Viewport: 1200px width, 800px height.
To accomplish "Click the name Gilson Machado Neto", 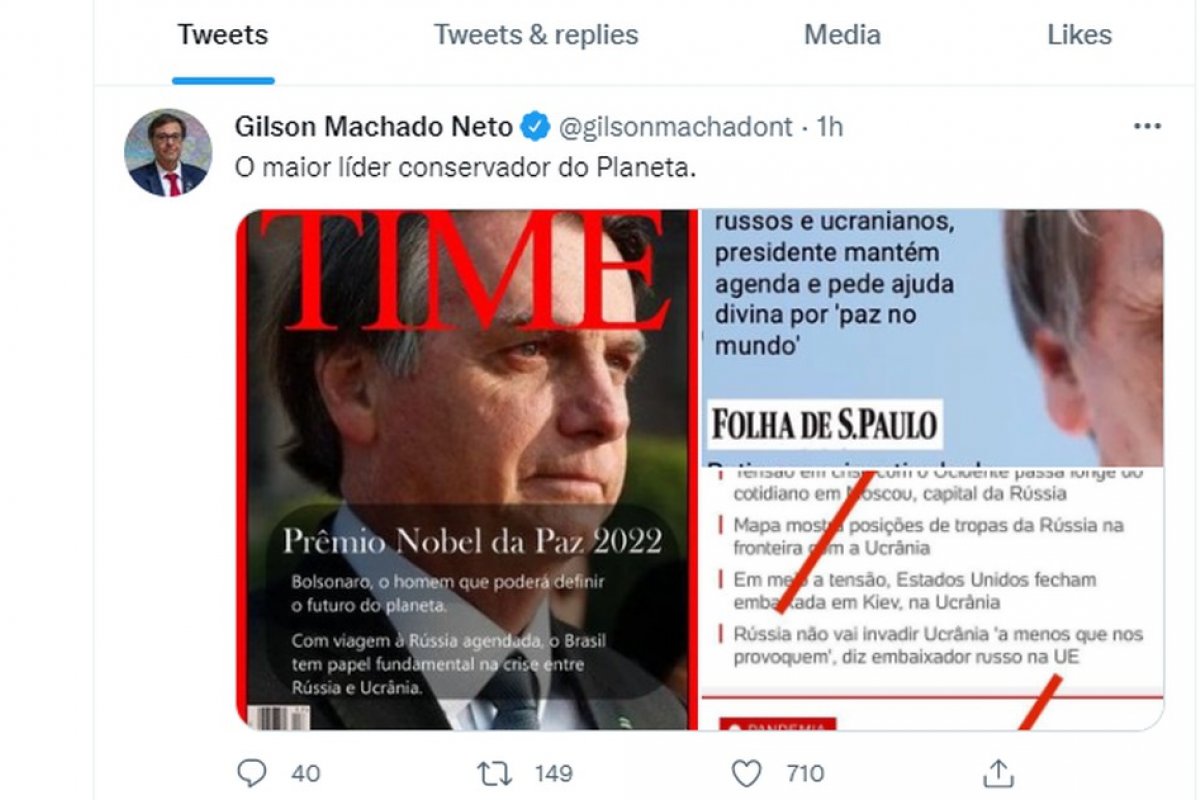I will (x=375, y=125).
